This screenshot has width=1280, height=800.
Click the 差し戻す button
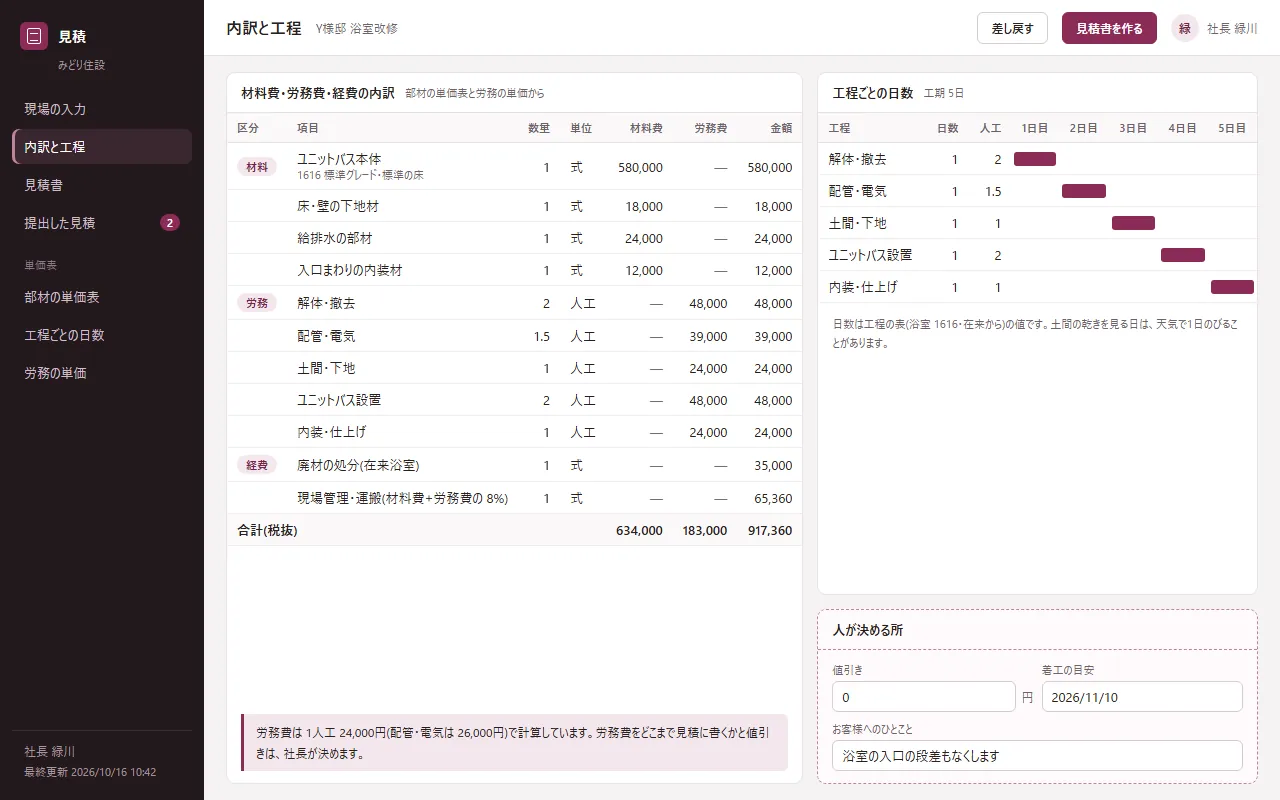pyautogui.click(x=1012, y=28)
